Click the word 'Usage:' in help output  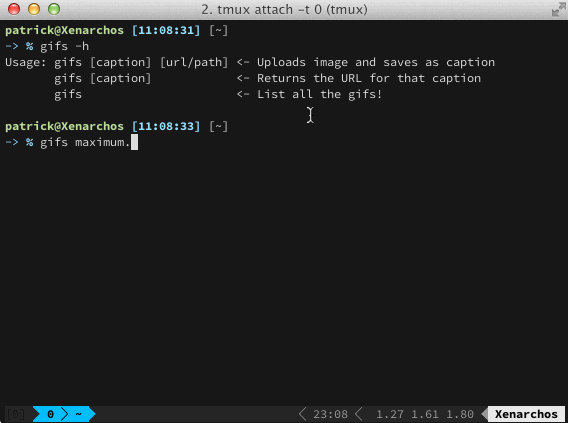(26, 62)
